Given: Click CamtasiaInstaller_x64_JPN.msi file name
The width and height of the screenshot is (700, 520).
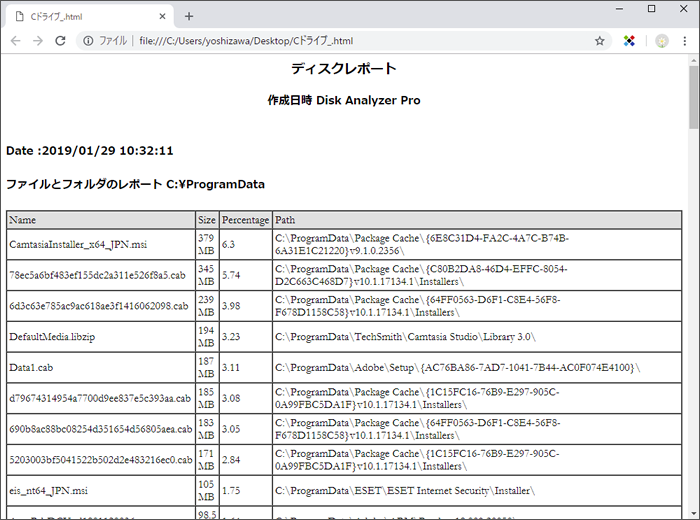Looking at the screenshot, I should point(78,245).
